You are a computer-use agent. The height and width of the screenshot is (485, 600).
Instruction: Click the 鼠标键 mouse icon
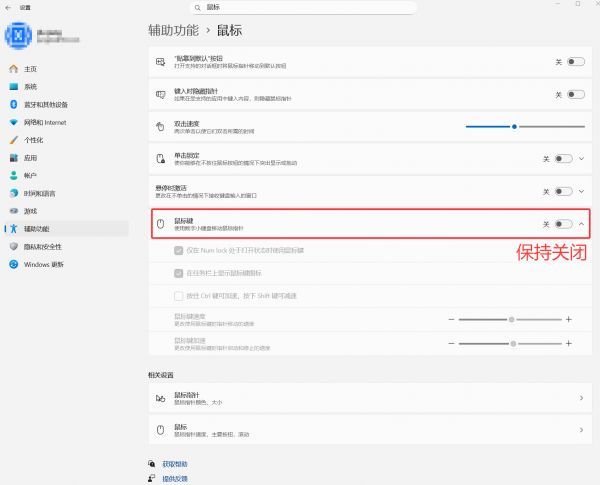(161, 224)
